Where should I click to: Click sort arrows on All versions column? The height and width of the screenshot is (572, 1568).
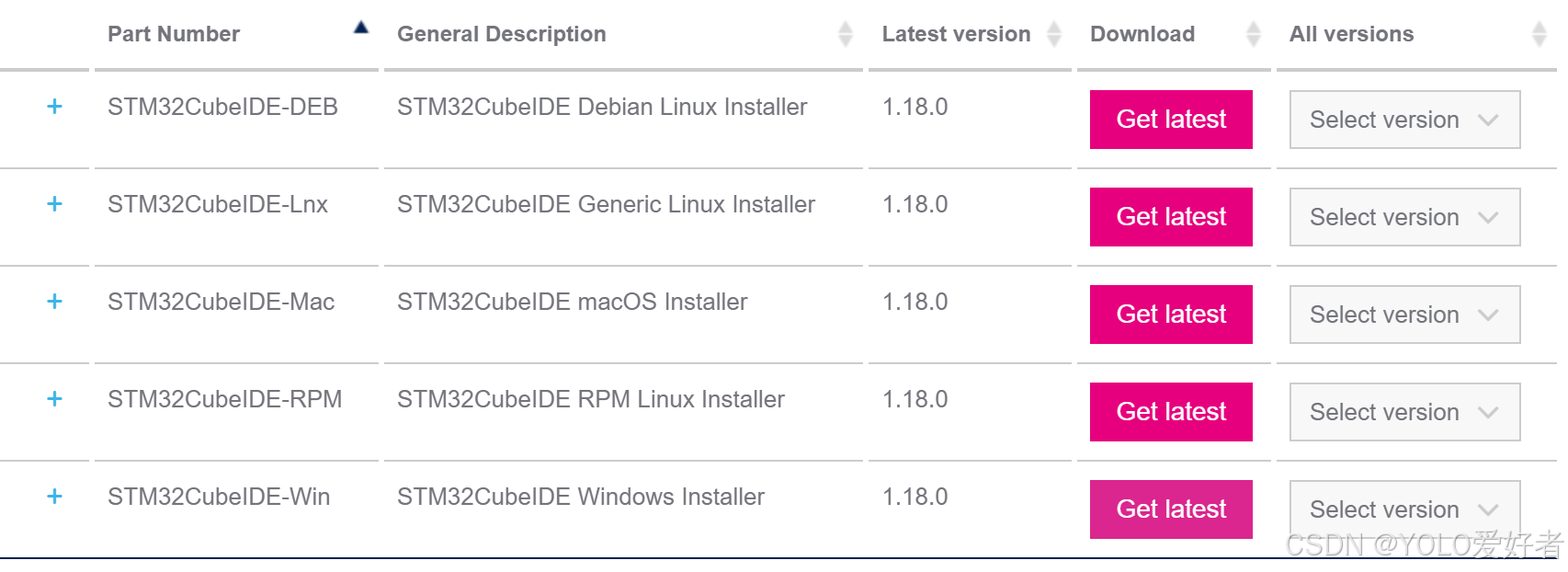click(x=1540, y=34)
